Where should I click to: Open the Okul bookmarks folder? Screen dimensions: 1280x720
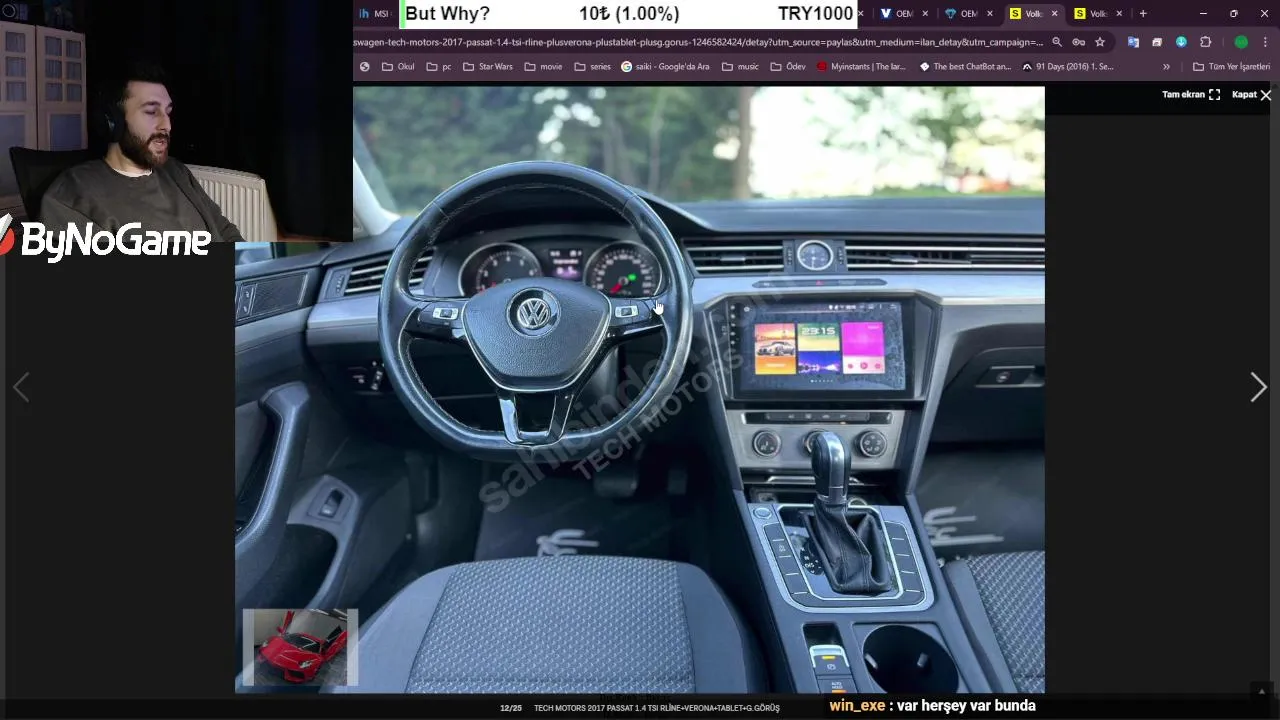398,67
